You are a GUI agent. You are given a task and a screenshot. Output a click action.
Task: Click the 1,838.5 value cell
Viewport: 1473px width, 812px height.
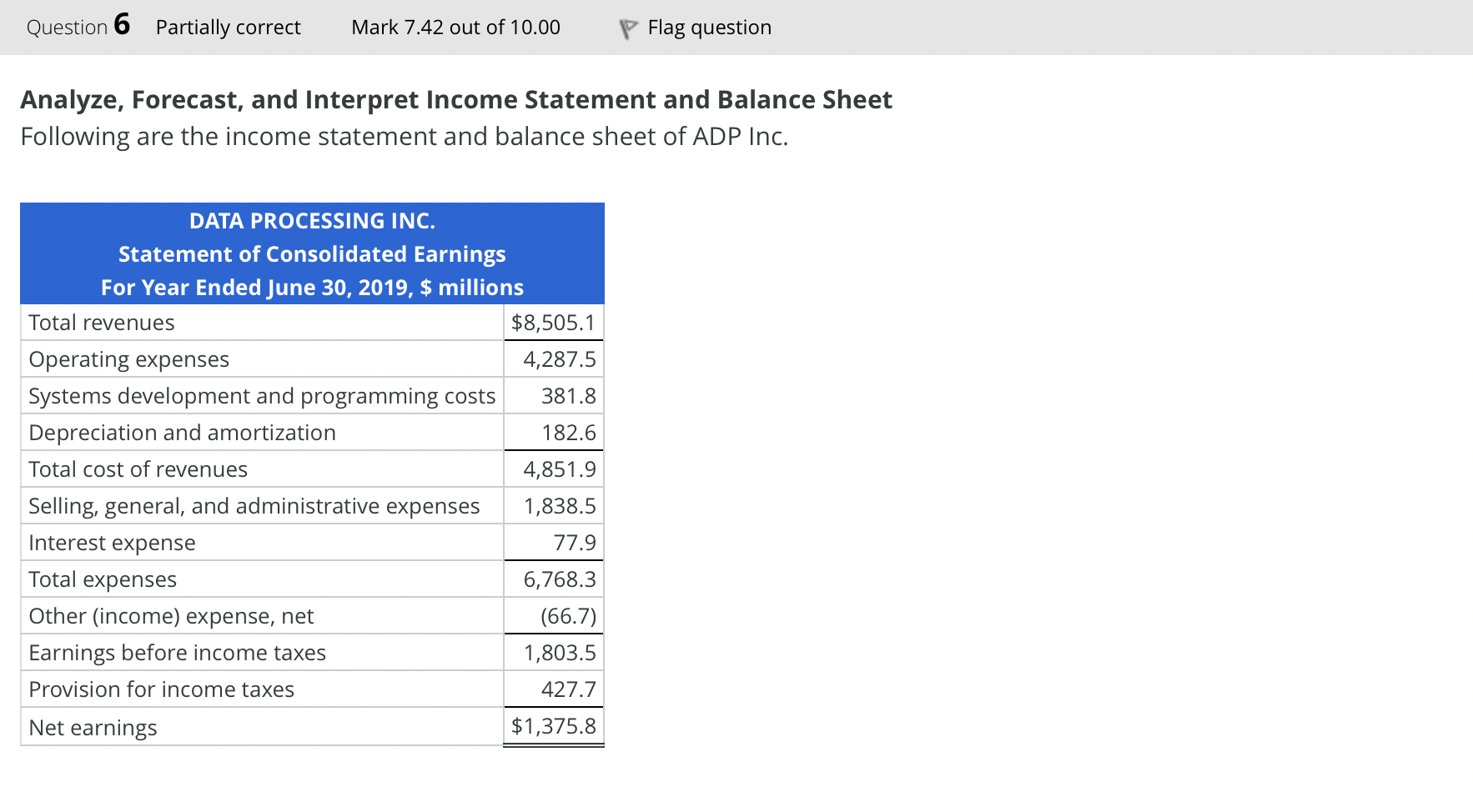click(560, 506)
